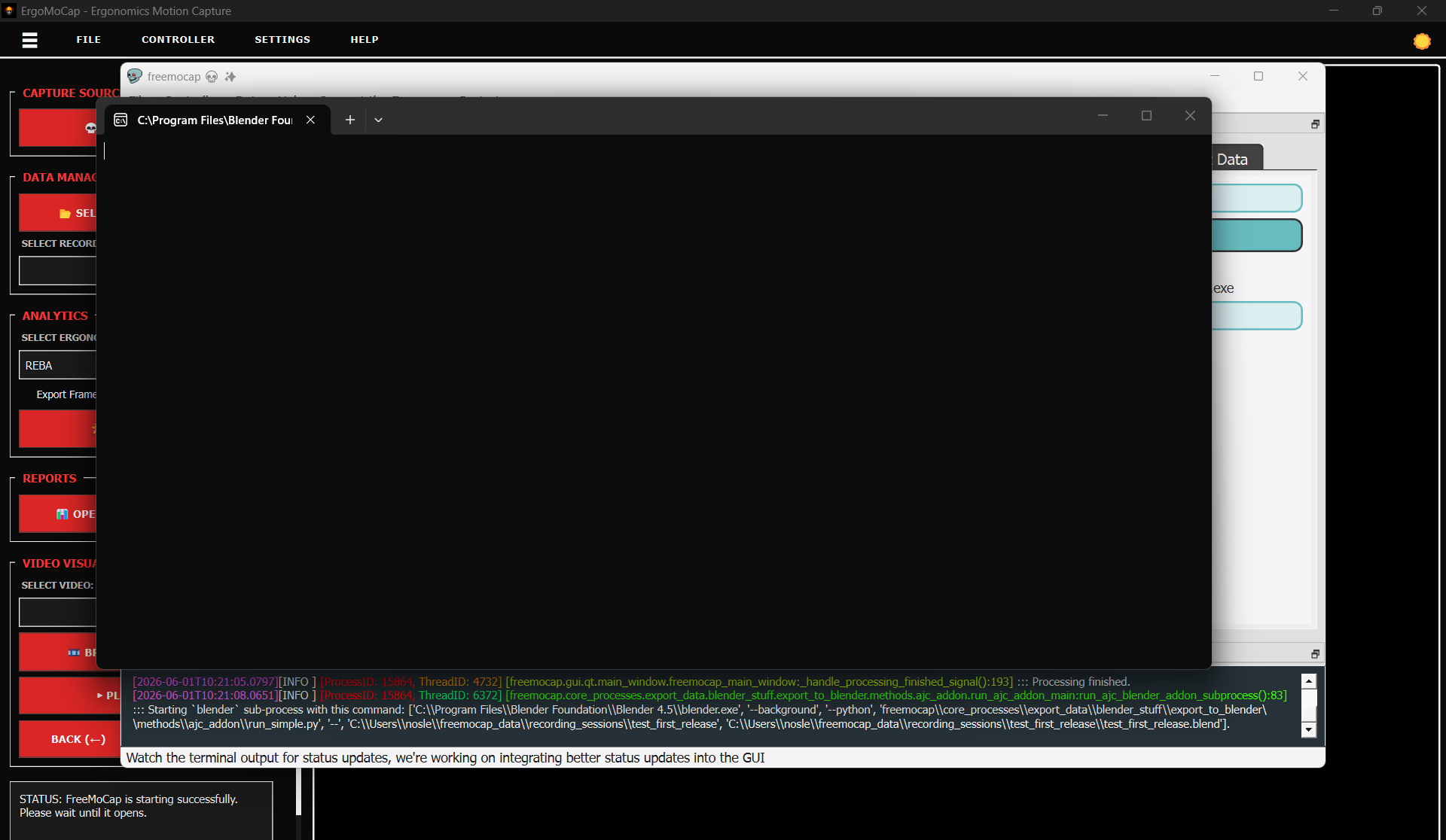Click the light teal button below .exe text
This screenshot has height=840, width=1446.
[x=1257, y=315]
